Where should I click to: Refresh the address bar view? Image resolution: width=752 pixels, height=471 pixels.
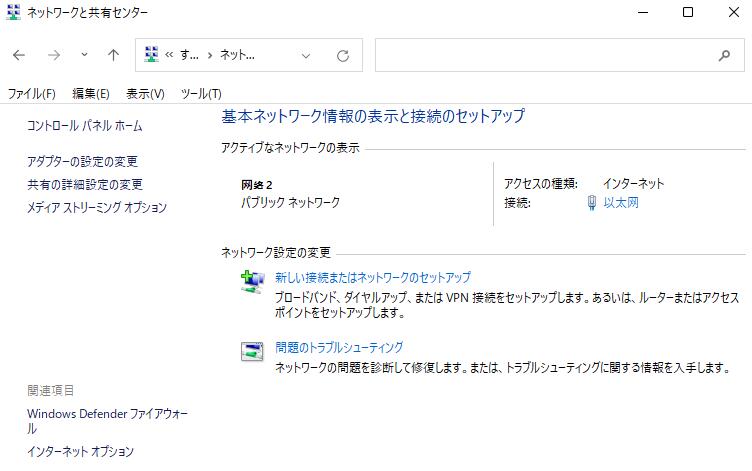click(343, 56)
